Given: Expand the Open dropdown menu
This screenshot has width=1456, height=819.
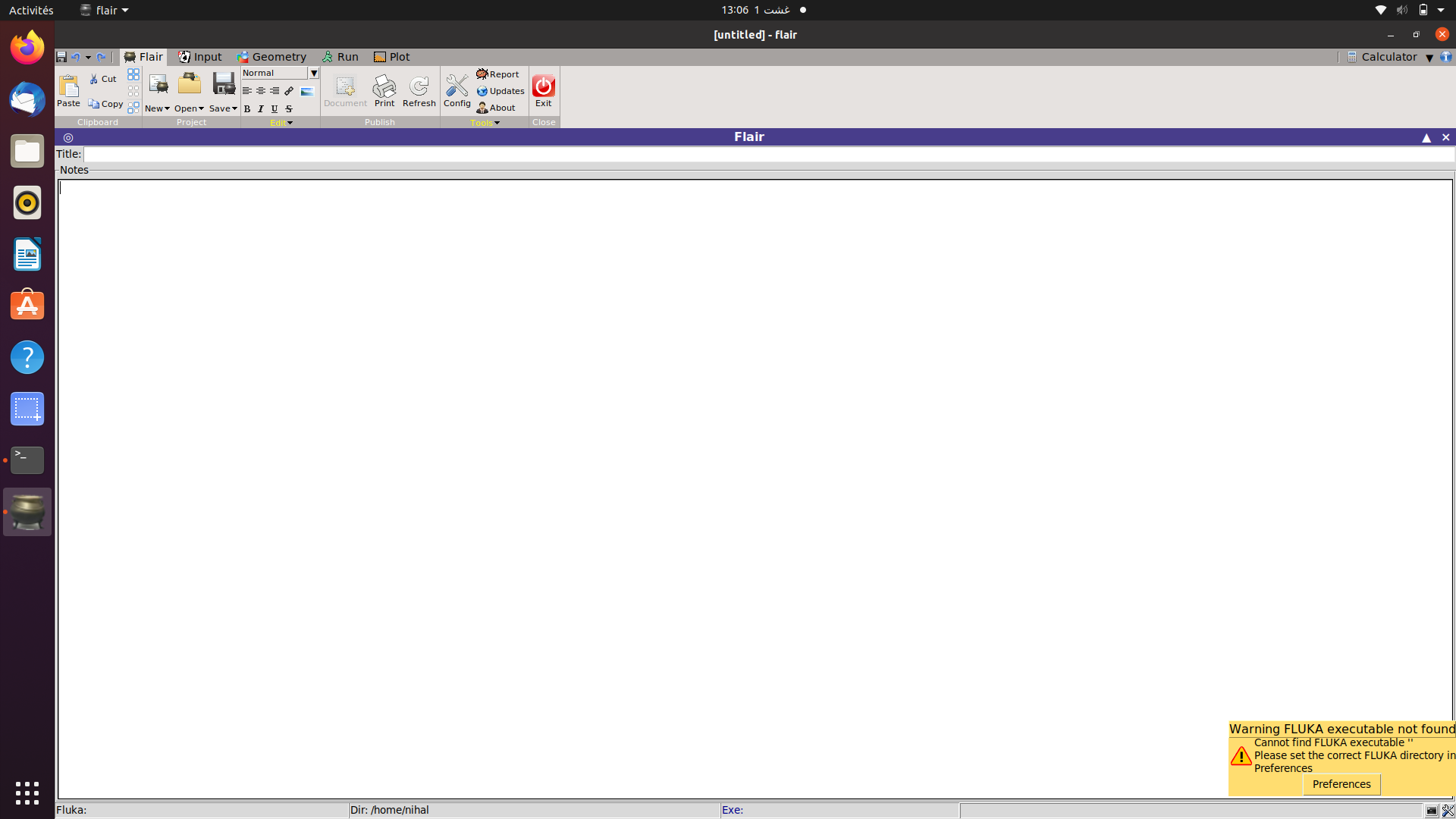Looking at the screenshot, I should coord(189,108).
